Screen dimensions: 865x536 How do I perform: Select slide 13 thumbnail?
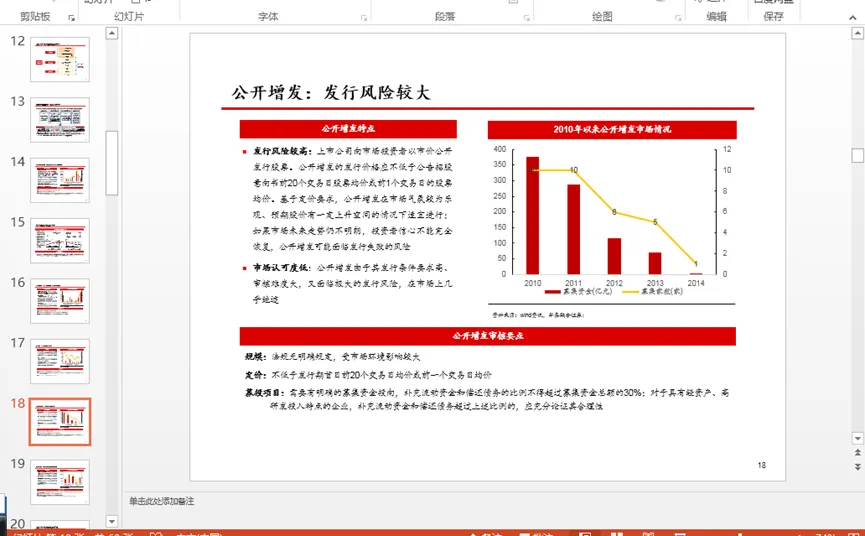(x=60, y=120)
